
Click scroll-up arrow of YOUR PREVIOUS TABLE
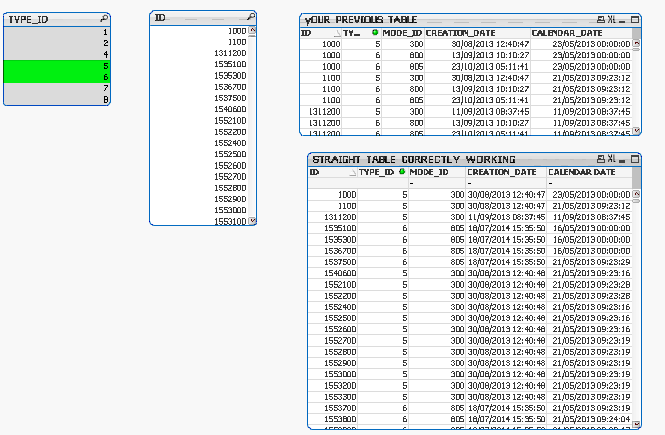(636, 43)
